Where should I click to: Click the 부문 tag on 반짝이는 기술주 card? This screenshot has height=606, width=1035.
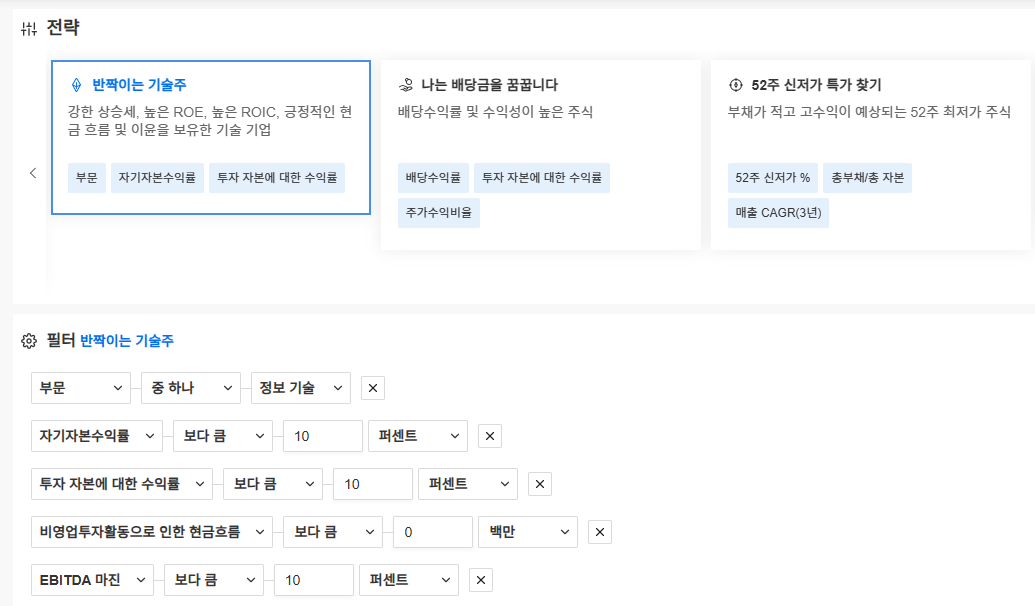[86, 178]
